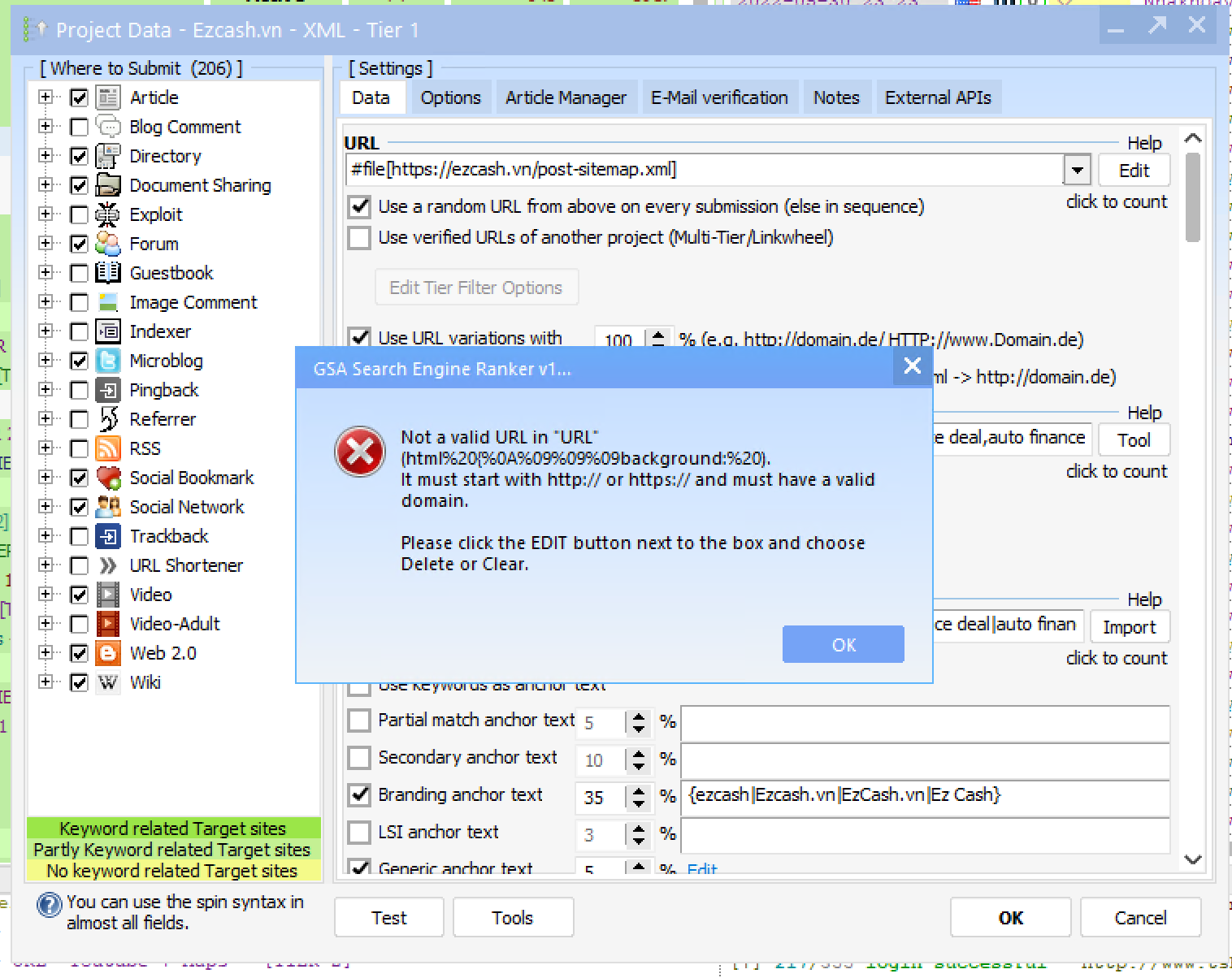Screen dimensions: 1232x978
Task: Click the Keyword related Target sites green bar
Action: coord(174,829)
